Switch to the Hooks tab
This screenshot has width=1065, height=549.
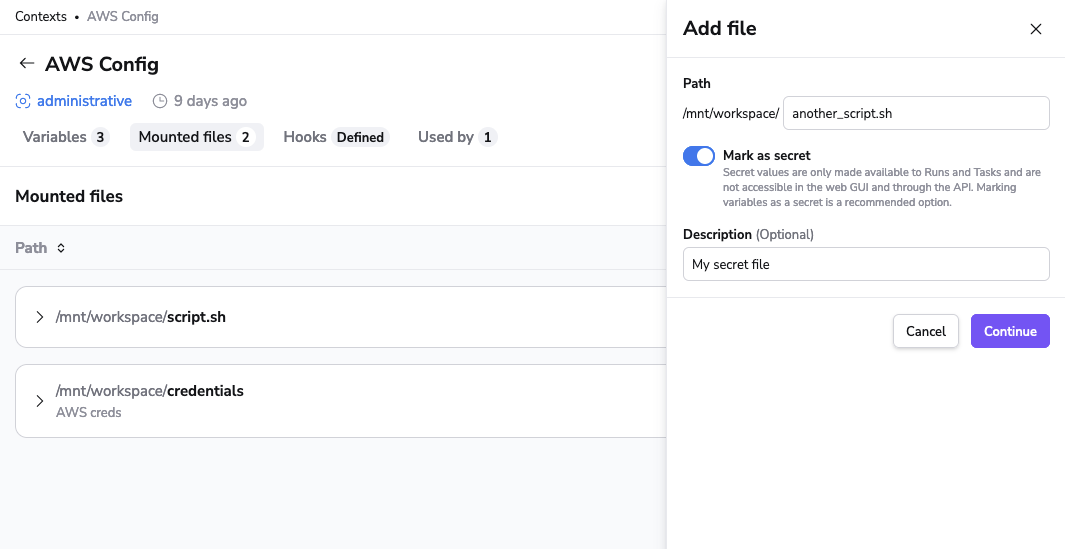click(x=336, y=137)
